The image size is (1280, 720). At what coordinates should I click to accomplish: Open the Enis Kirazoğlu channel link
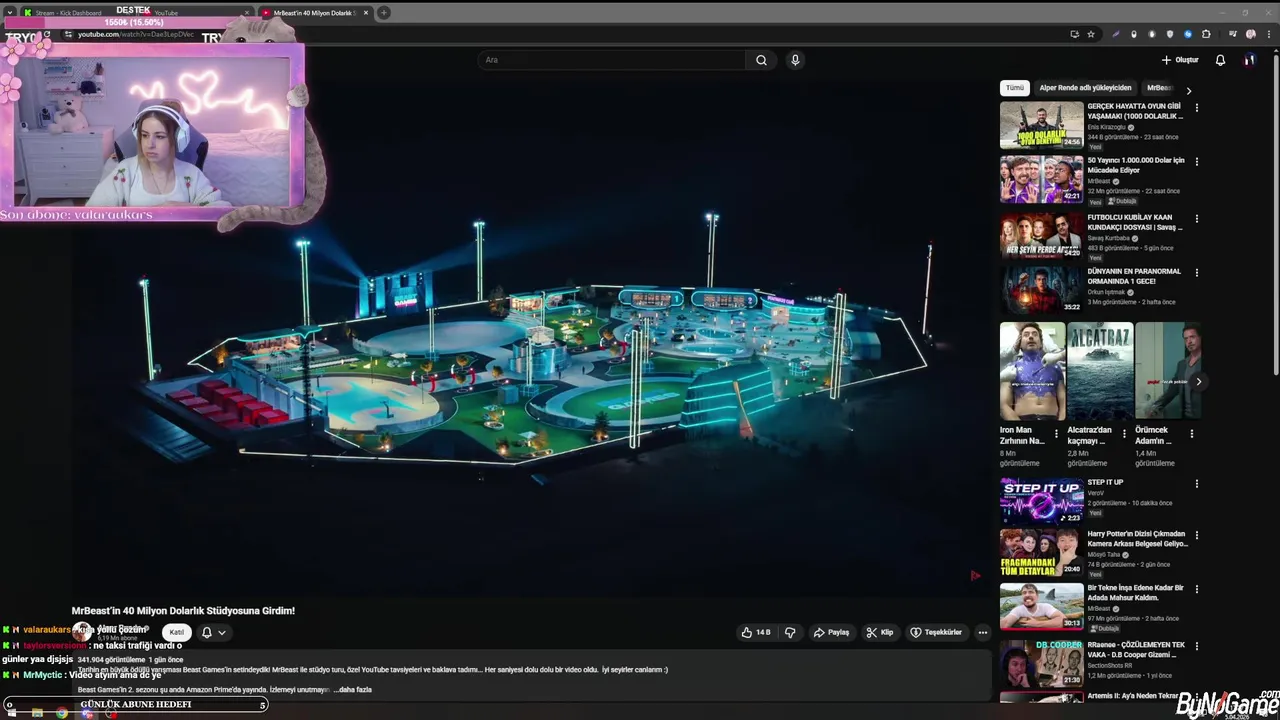coord(1107,127)
